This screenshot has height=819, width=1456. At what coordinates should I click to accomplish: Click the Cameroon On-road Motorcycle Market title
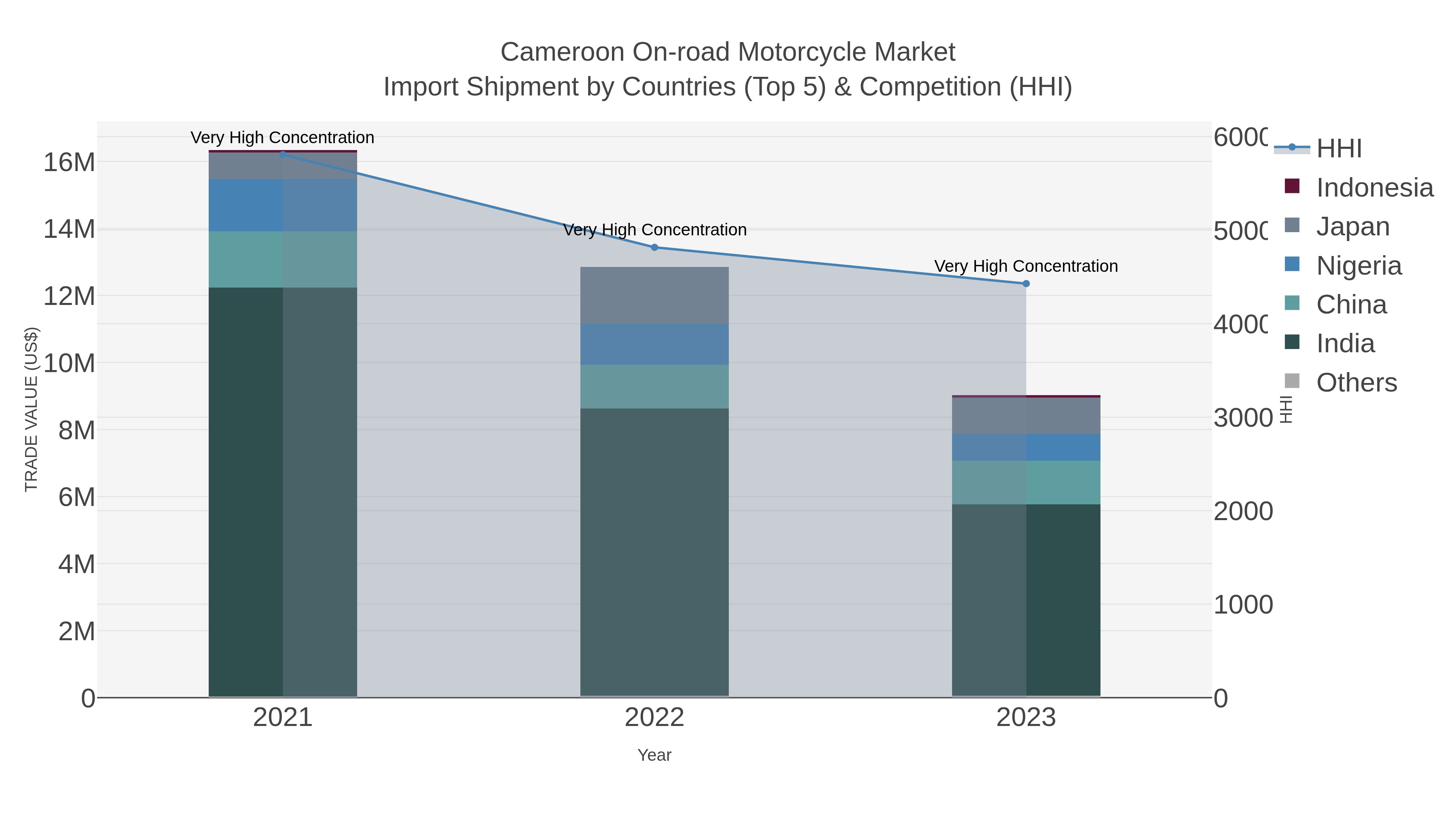click(728, 52)
